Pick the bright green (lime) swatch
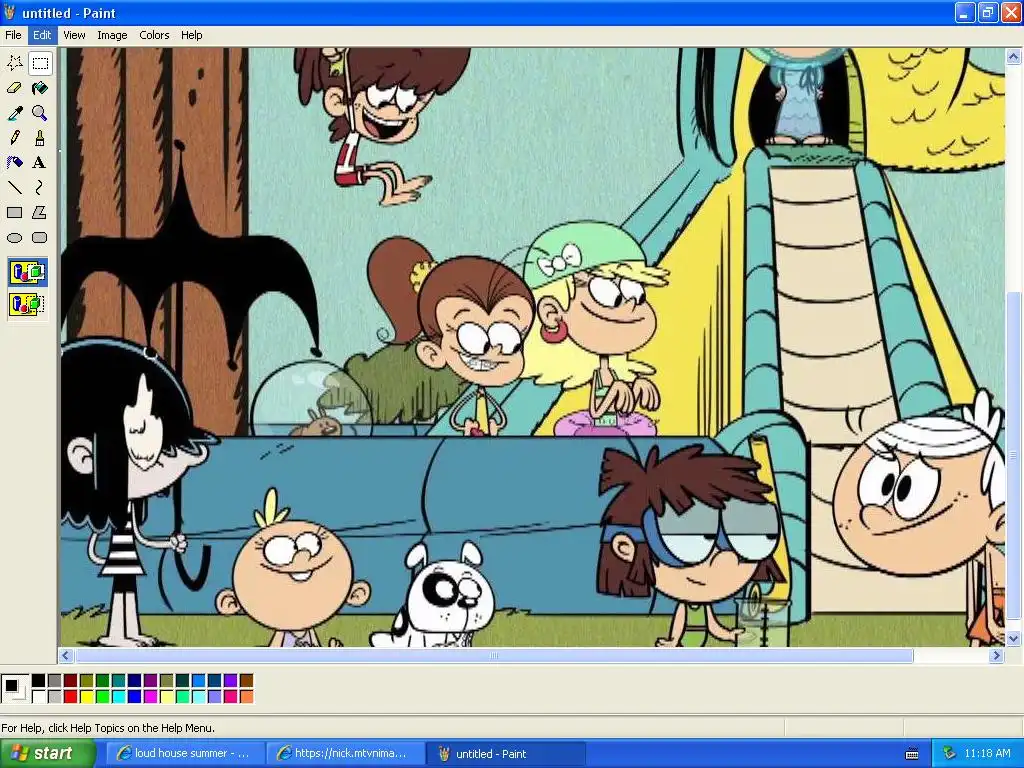This screenshot has width=1024, height=768. 103,696
